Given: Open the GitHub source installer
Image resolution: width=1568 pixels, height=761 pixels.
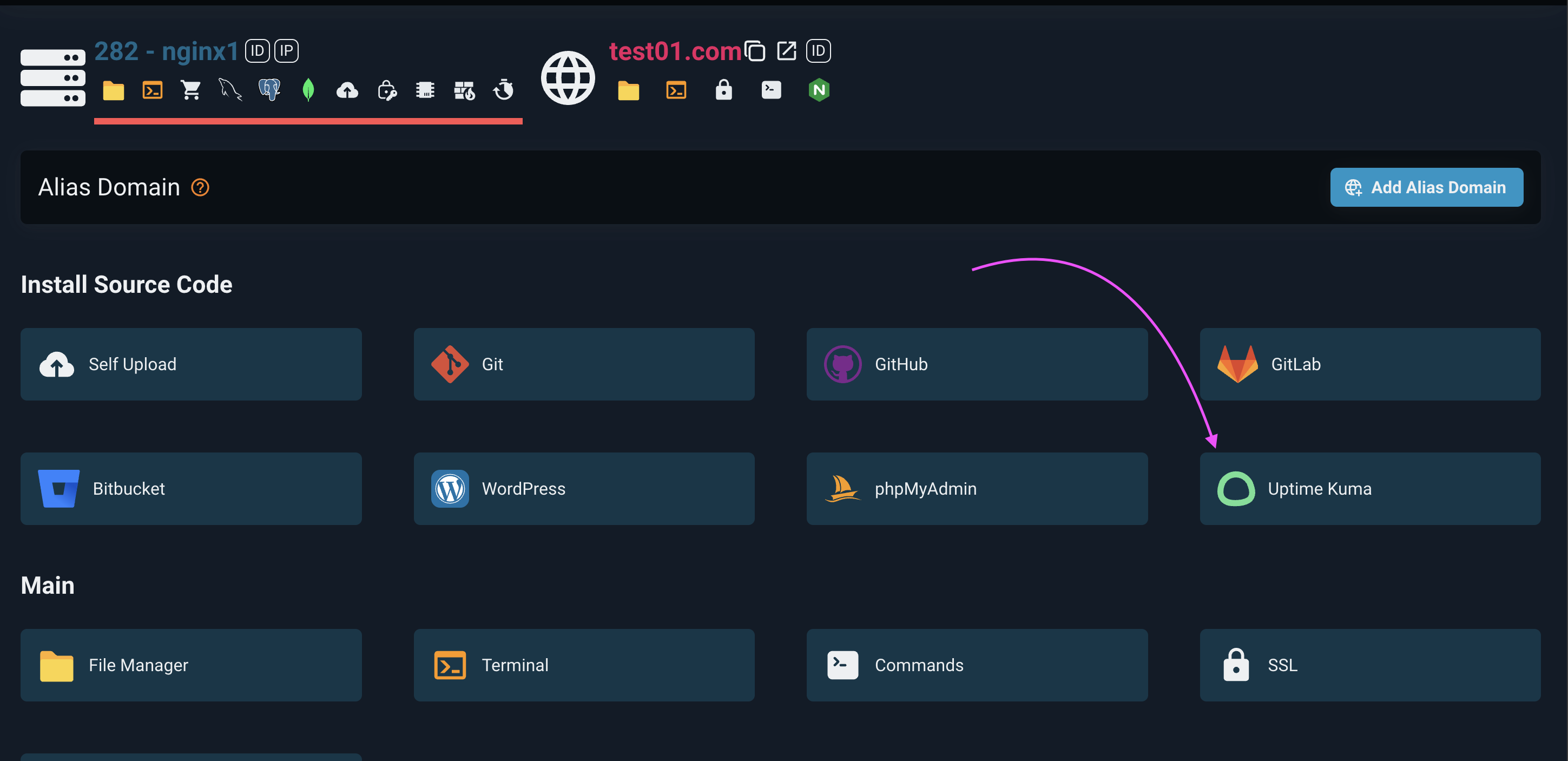Looking at the screenshot, I should click(x=976, y=364).
